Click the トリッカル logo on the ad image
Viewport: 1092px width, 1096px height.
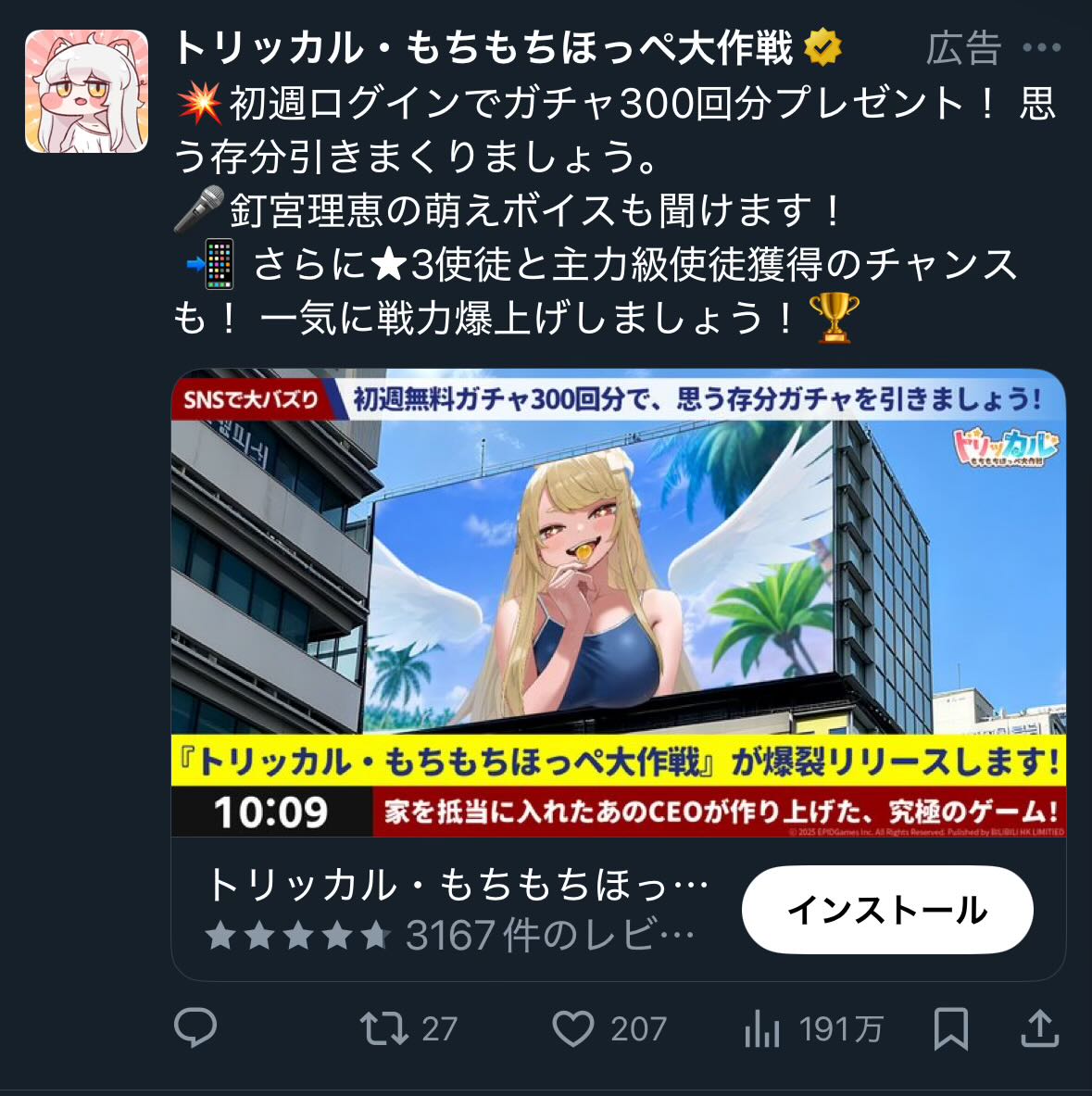(x=1005, y=448)
